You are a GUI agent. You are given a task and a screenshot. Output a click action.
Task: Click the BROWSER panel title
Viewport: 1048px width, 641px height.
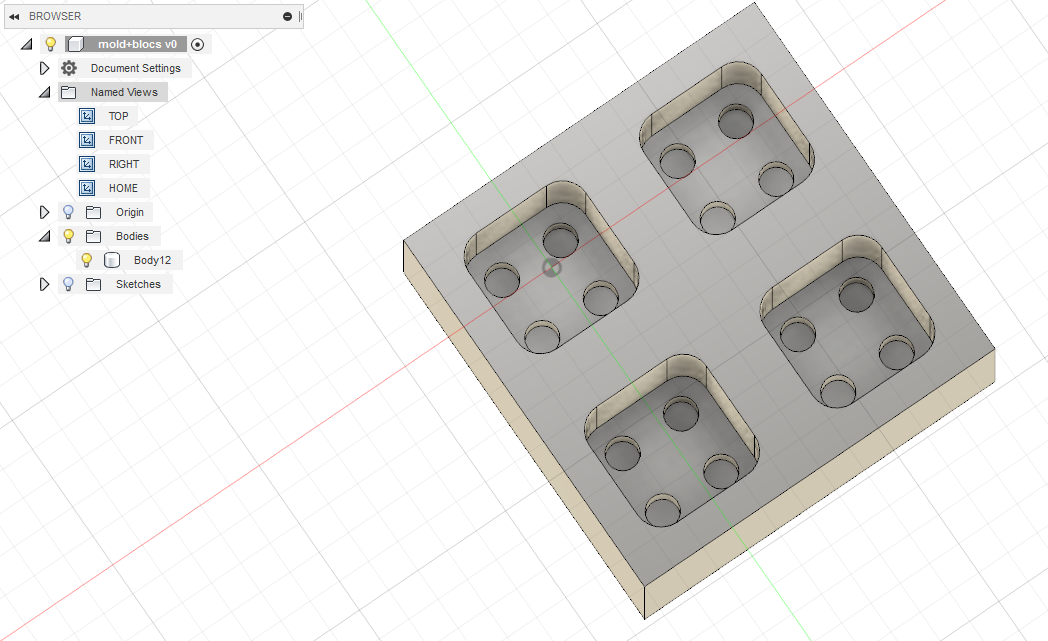(x=55, y=16)
